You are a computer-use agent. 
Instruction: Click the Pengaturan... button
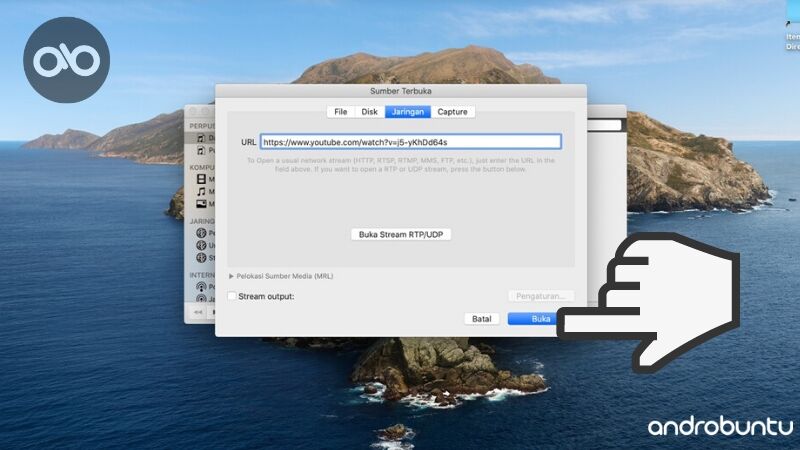tap(541, 296)
